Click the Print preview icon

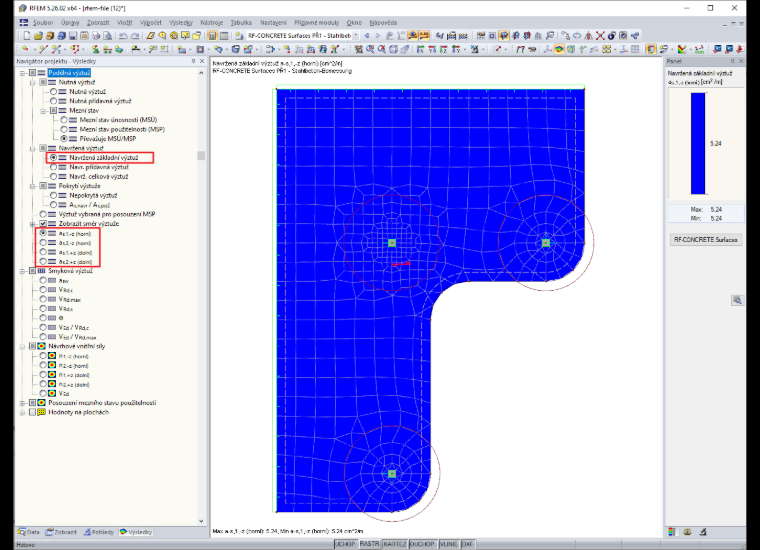108,36
